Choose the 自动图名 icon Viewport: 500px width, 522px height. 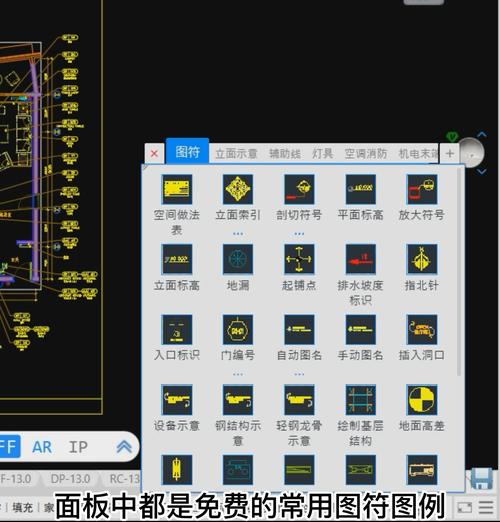(x=299, y=329)
